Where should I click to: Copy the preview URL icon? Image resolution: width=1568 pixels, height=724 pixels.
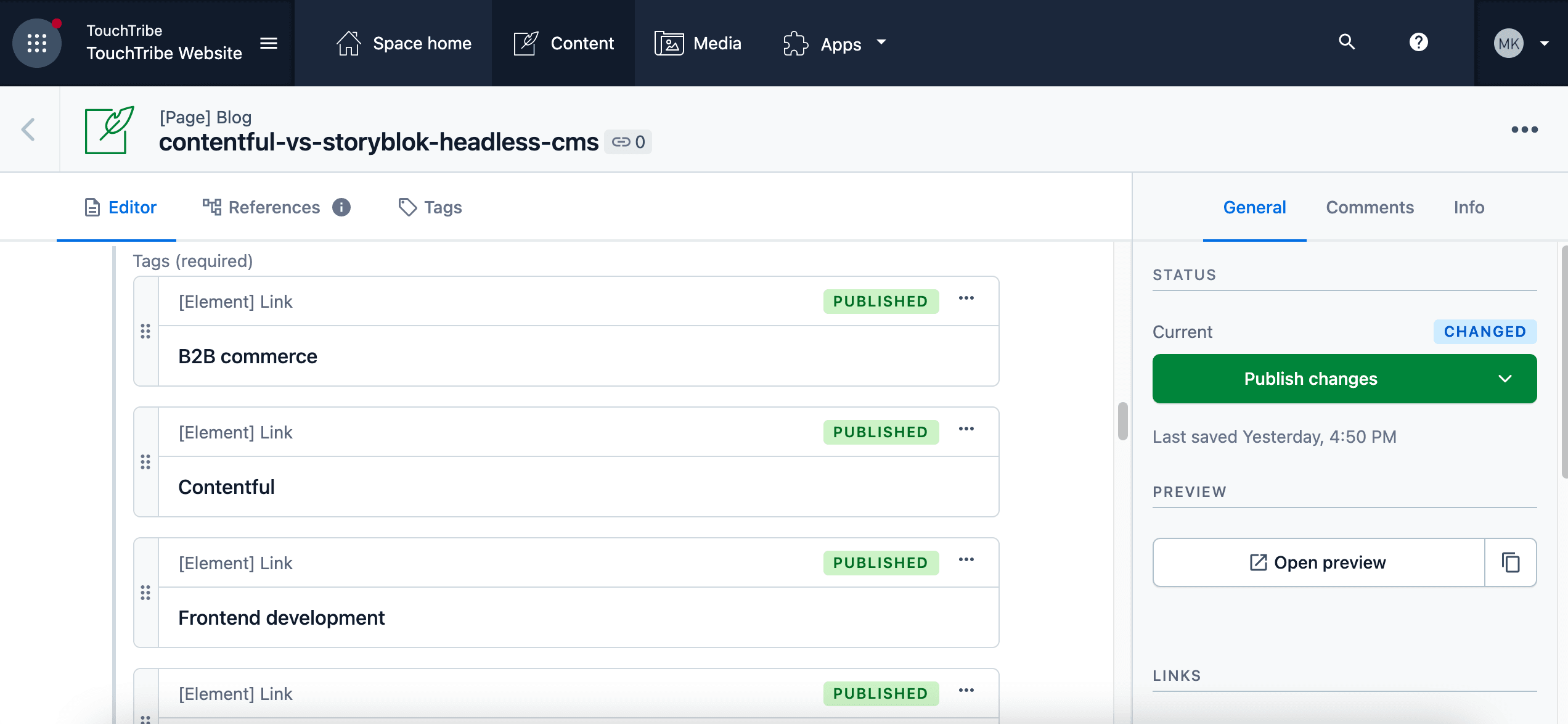pos(1511,562)
